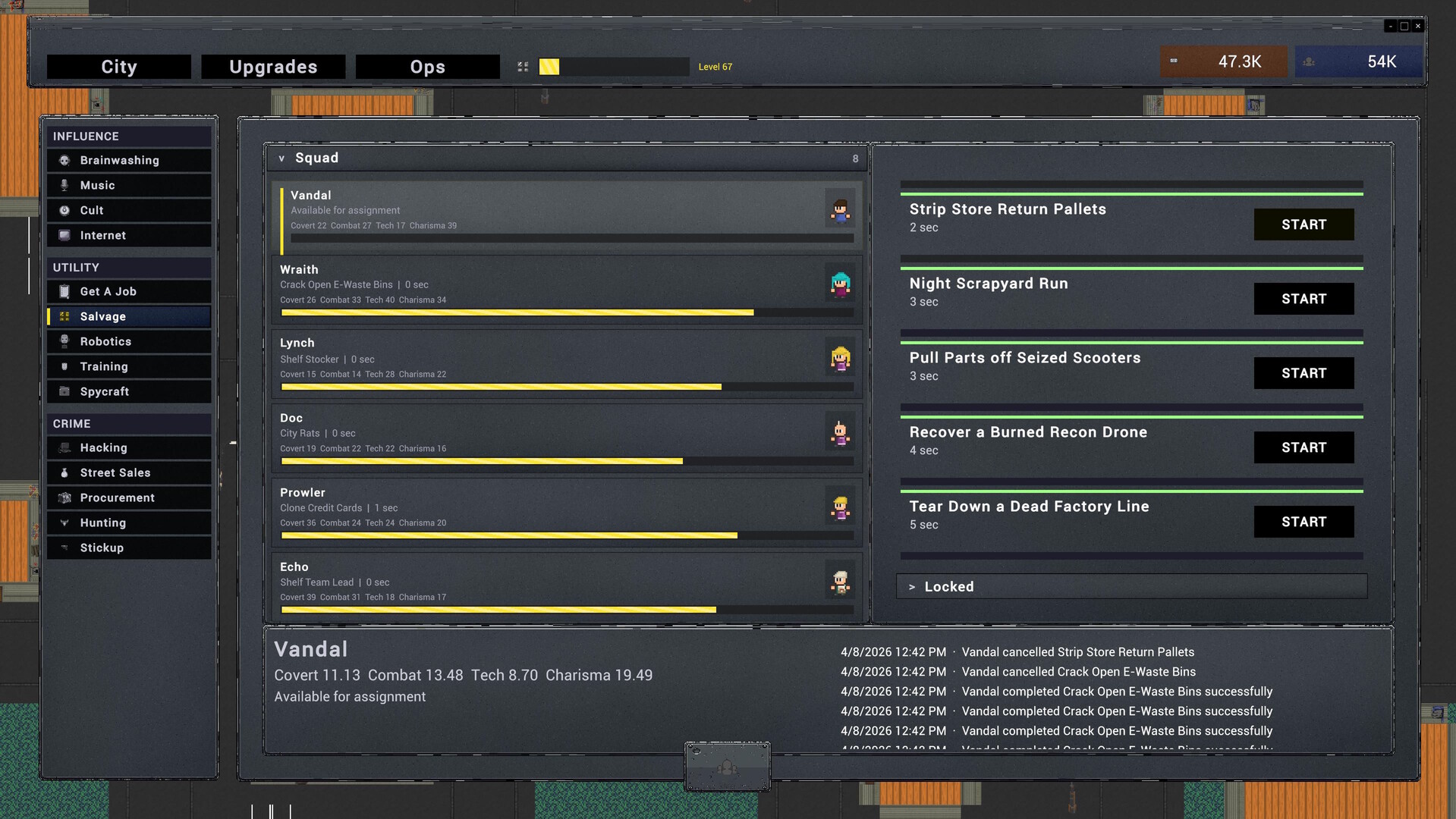Click the Procurement icon
This screenshot has height=819, width=1456.
(64, 497)
